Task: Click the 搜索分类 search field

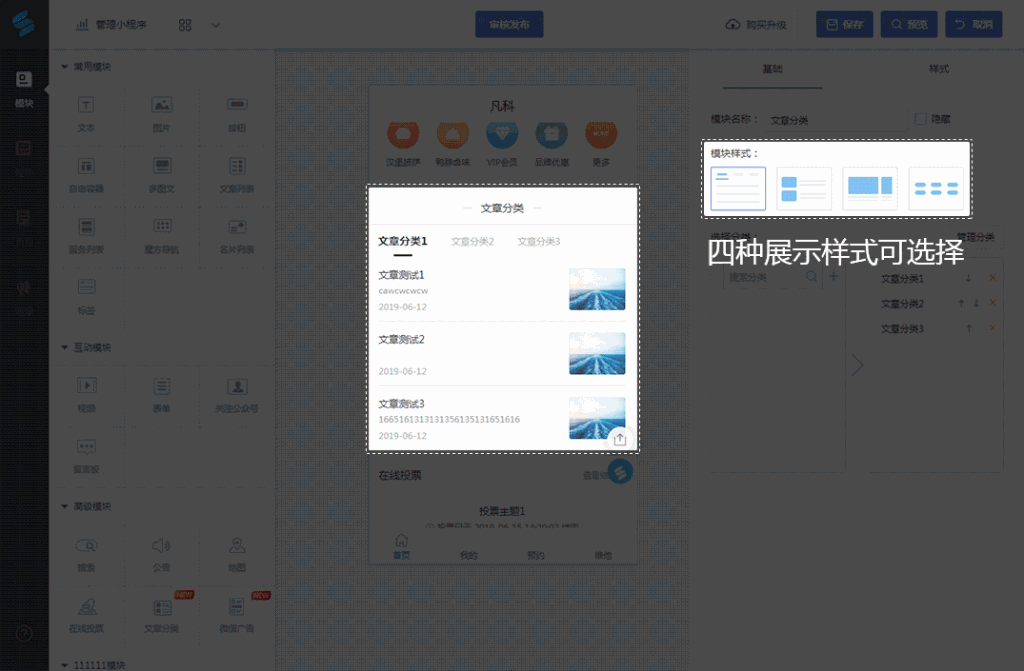Action: [x=772, y=277]
